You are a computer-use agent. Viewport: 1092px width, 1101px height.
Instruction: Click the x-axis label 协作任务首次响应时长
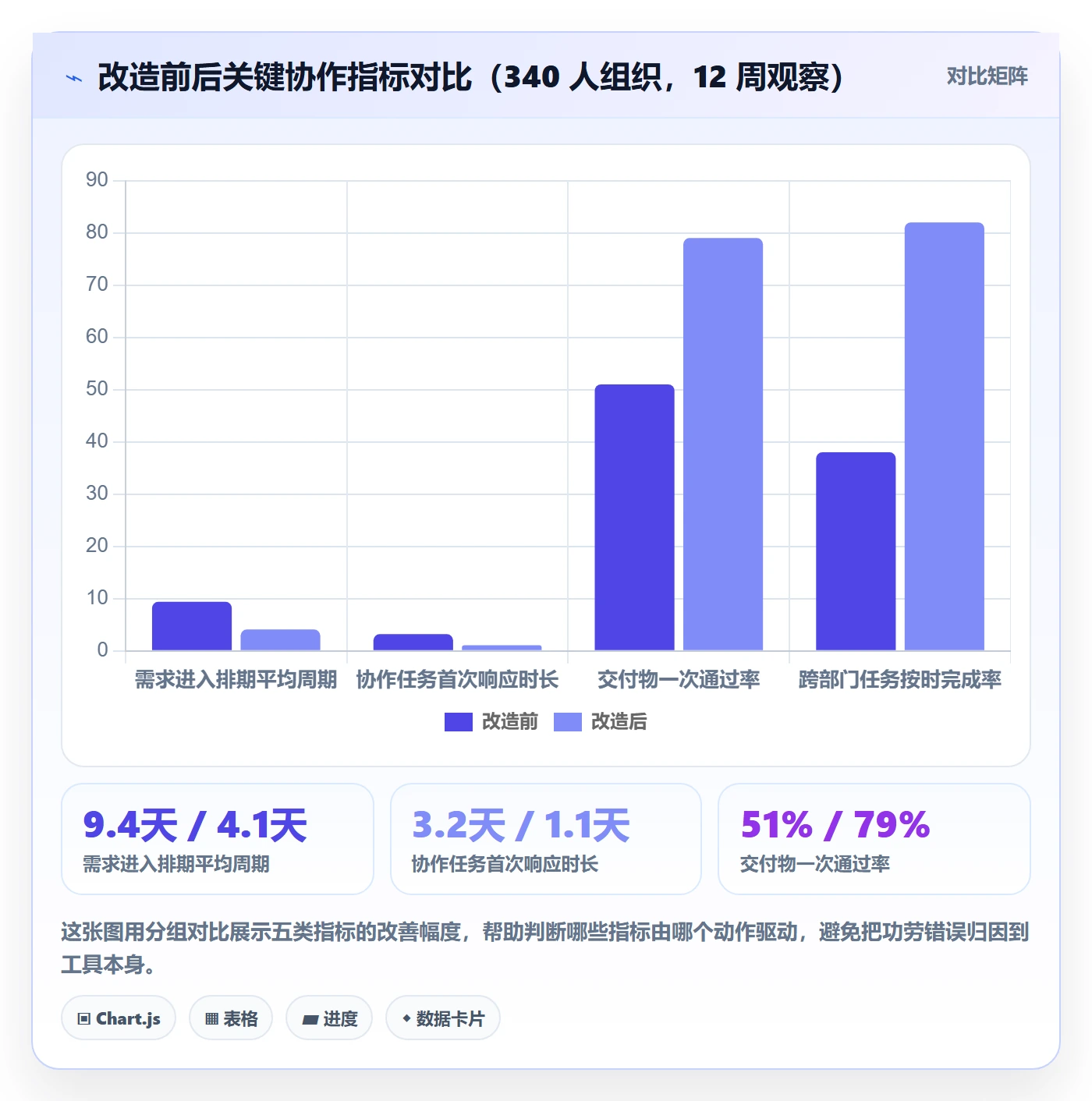457,680
